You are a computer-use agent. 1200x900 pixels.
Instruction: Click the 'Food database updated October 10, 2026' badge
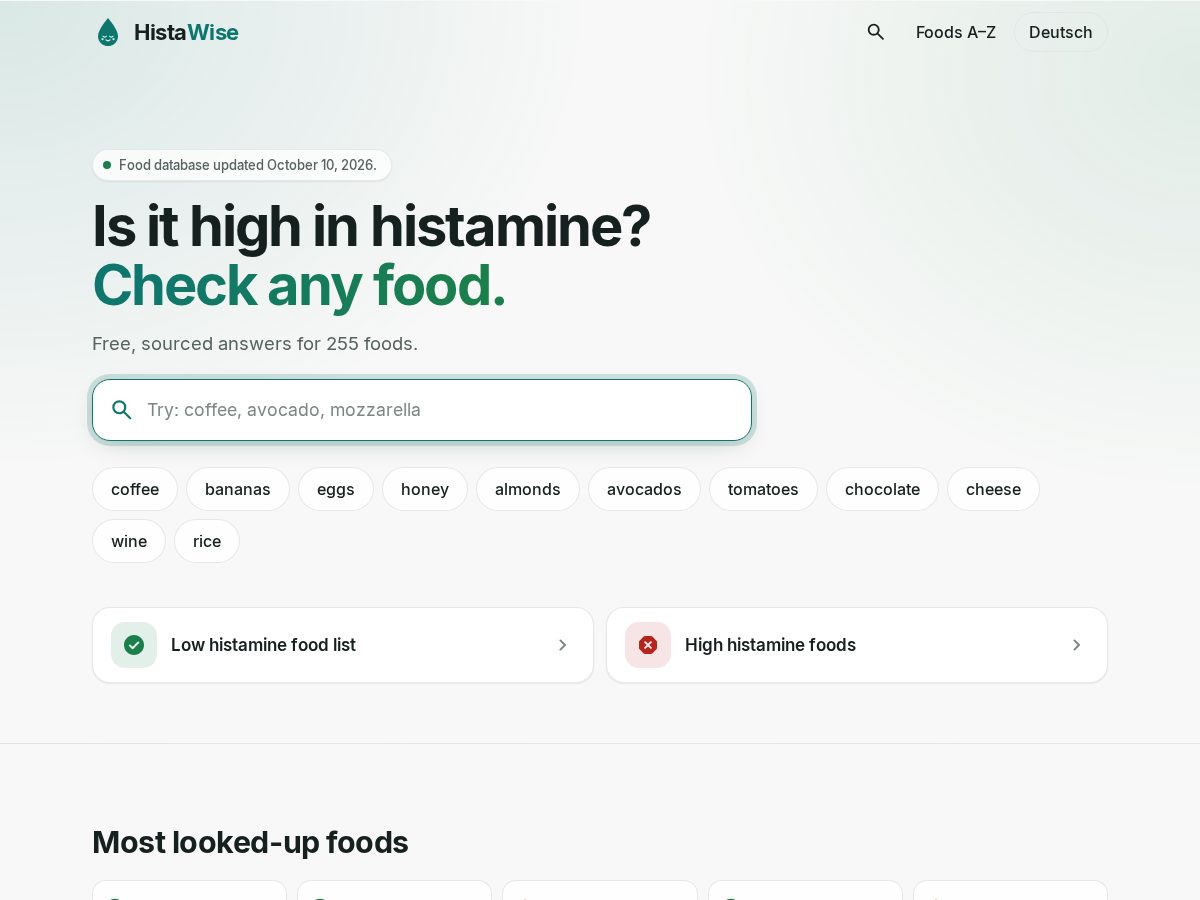click(x=242, y=165)
